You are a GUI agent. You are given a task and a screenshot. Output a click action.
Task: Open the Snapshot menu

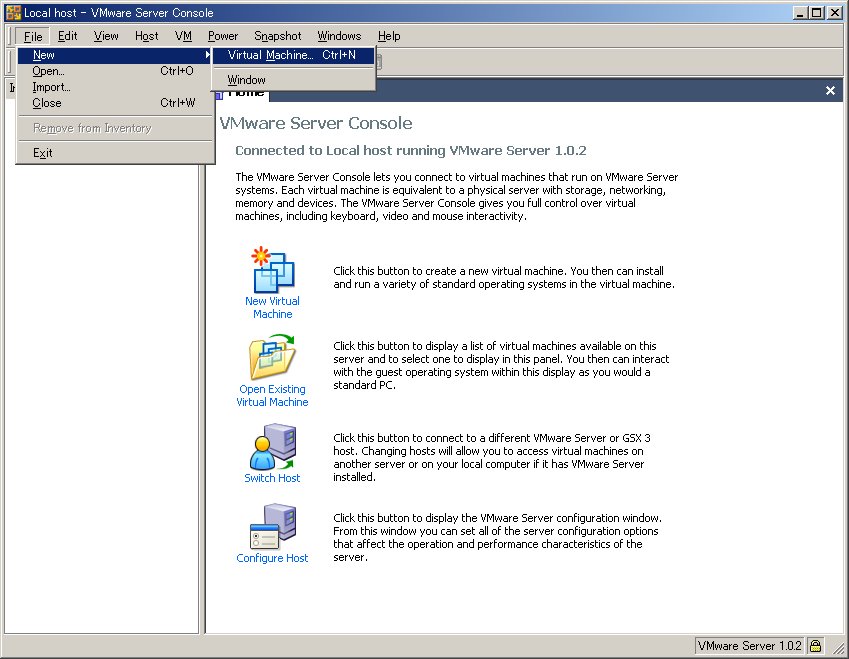tap(278, 36)
